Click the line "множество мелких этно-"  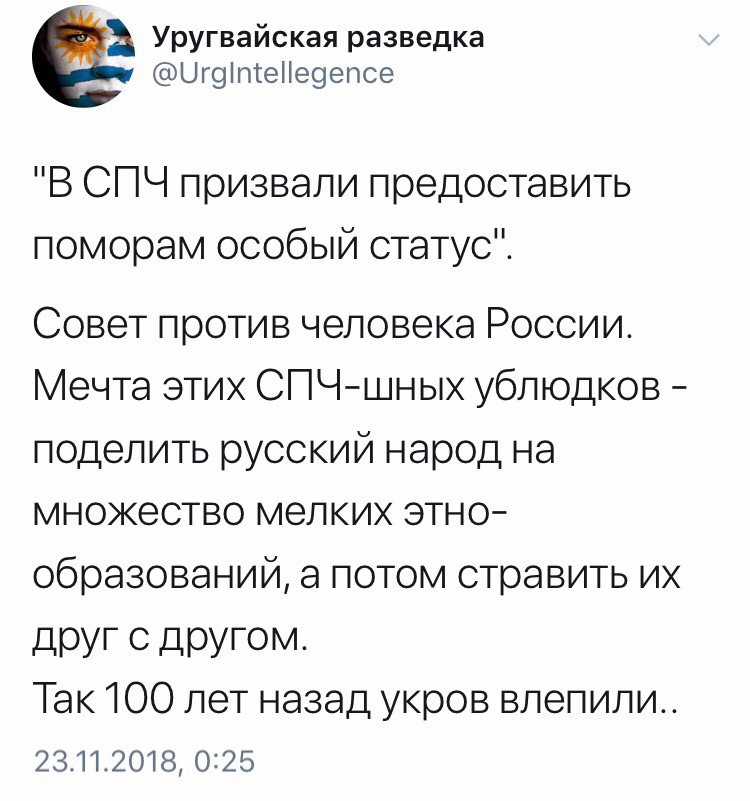[270, 513]
